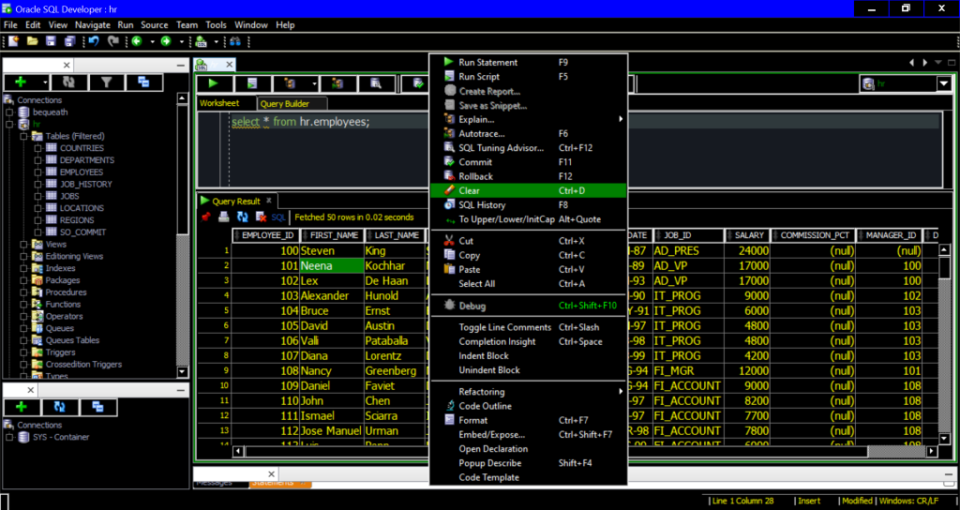
Task: Switch to the Query Builder tab
Action: tap(284, 104)
